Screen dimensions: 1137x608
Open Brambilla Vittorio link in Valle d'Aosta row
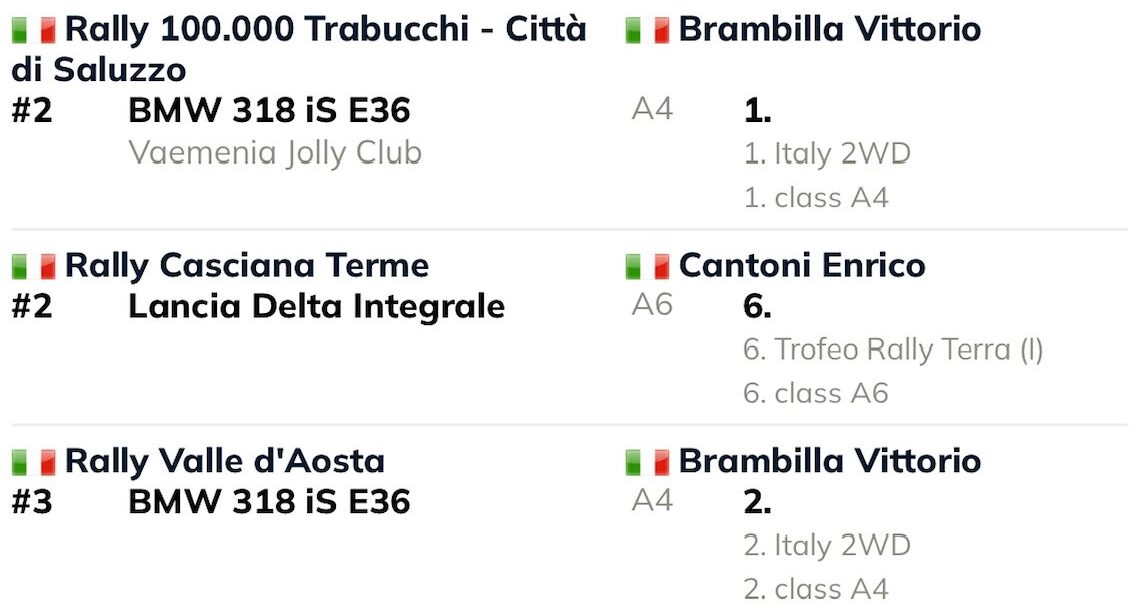tap(830, 461)
